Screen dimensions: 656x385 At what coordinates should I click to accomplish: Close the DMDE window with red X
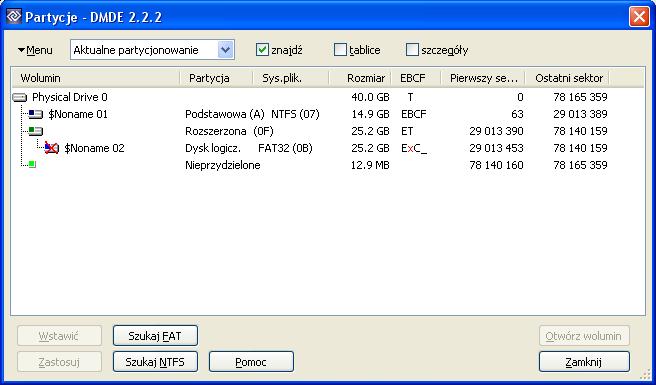(x=639, y=17)
